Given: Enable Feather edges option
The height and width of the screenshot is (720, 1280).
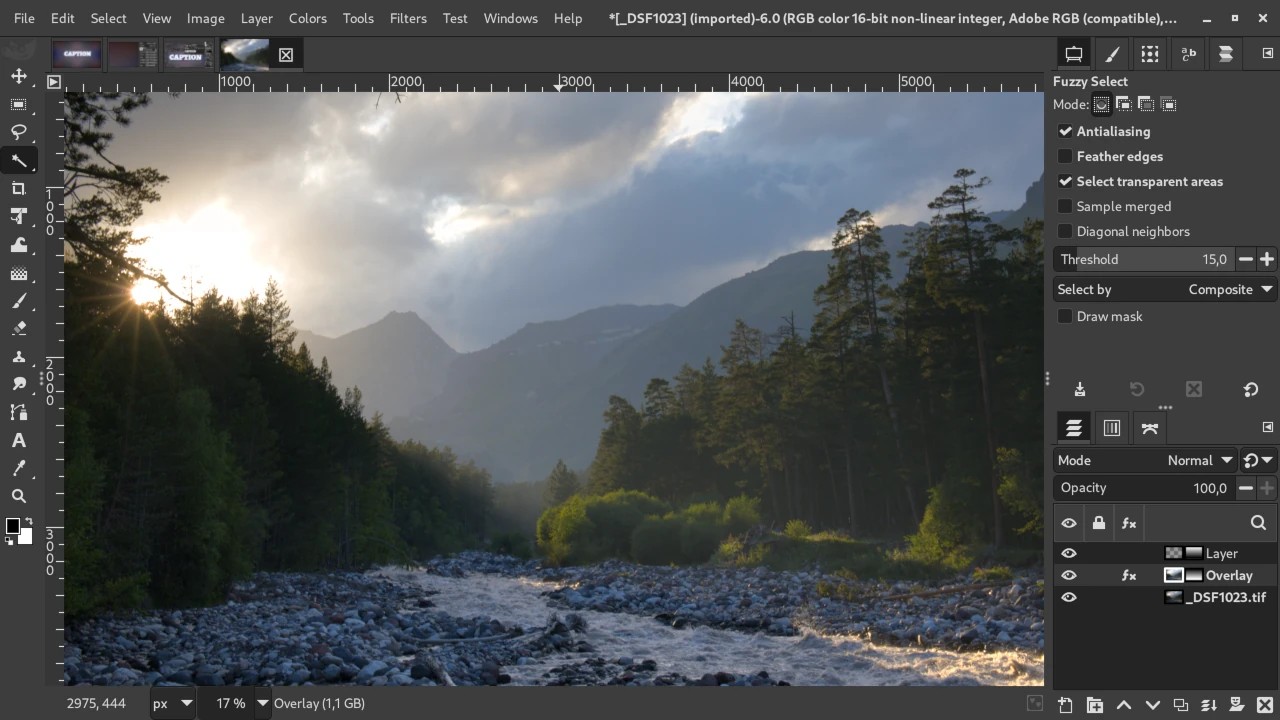Looking at the screenshot, I should (x=1065, y=156).
